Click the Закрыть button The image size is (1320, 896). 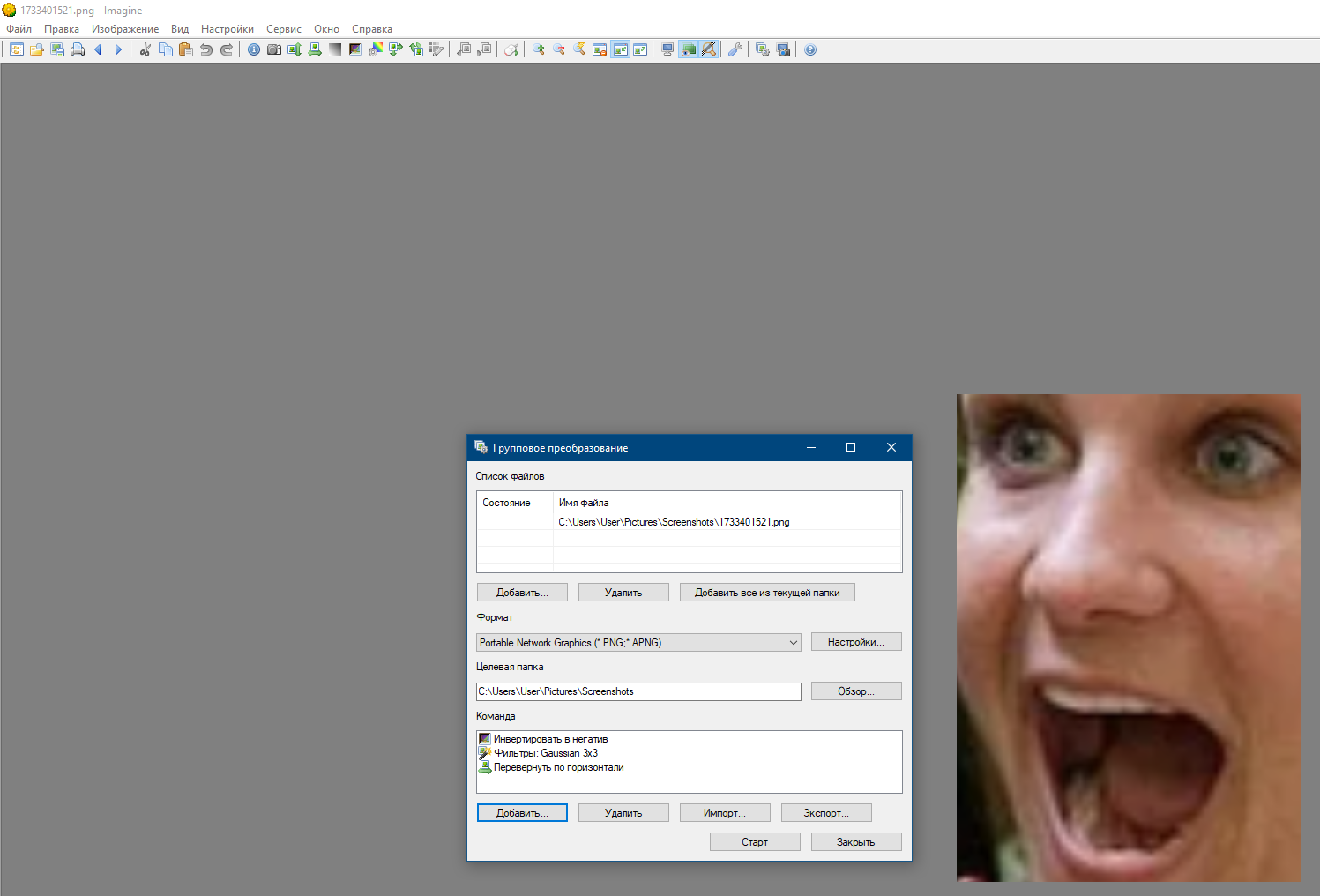tap(856, 842)
